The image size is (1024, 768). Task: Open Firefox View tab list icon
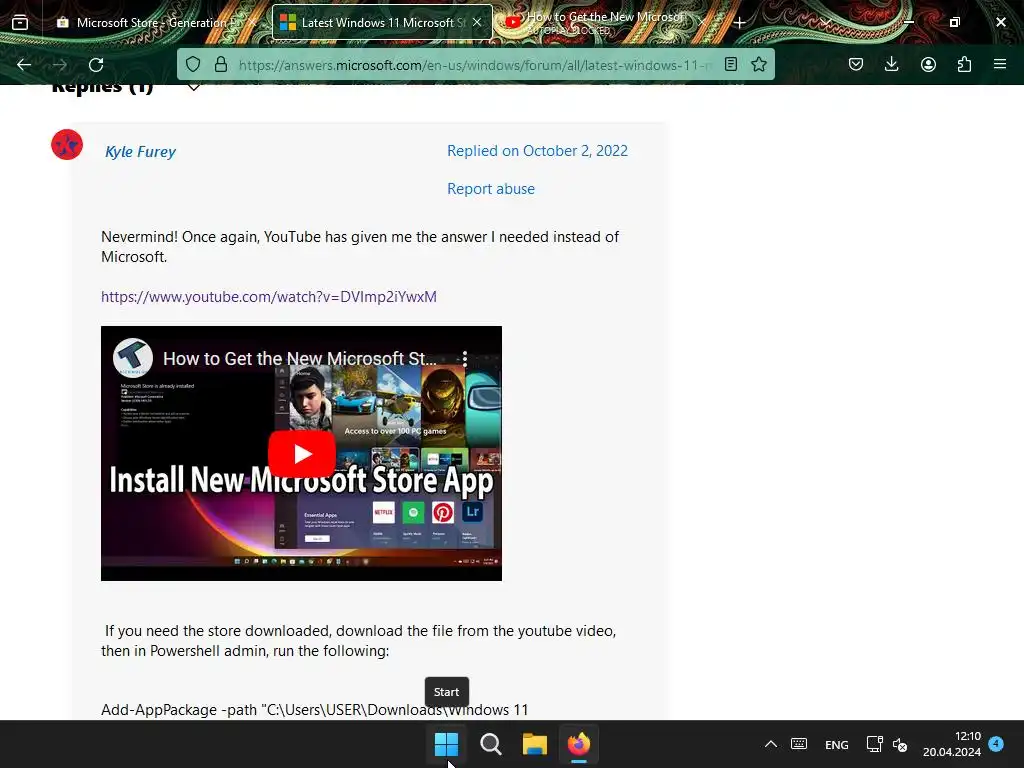[x=20, y=22]
